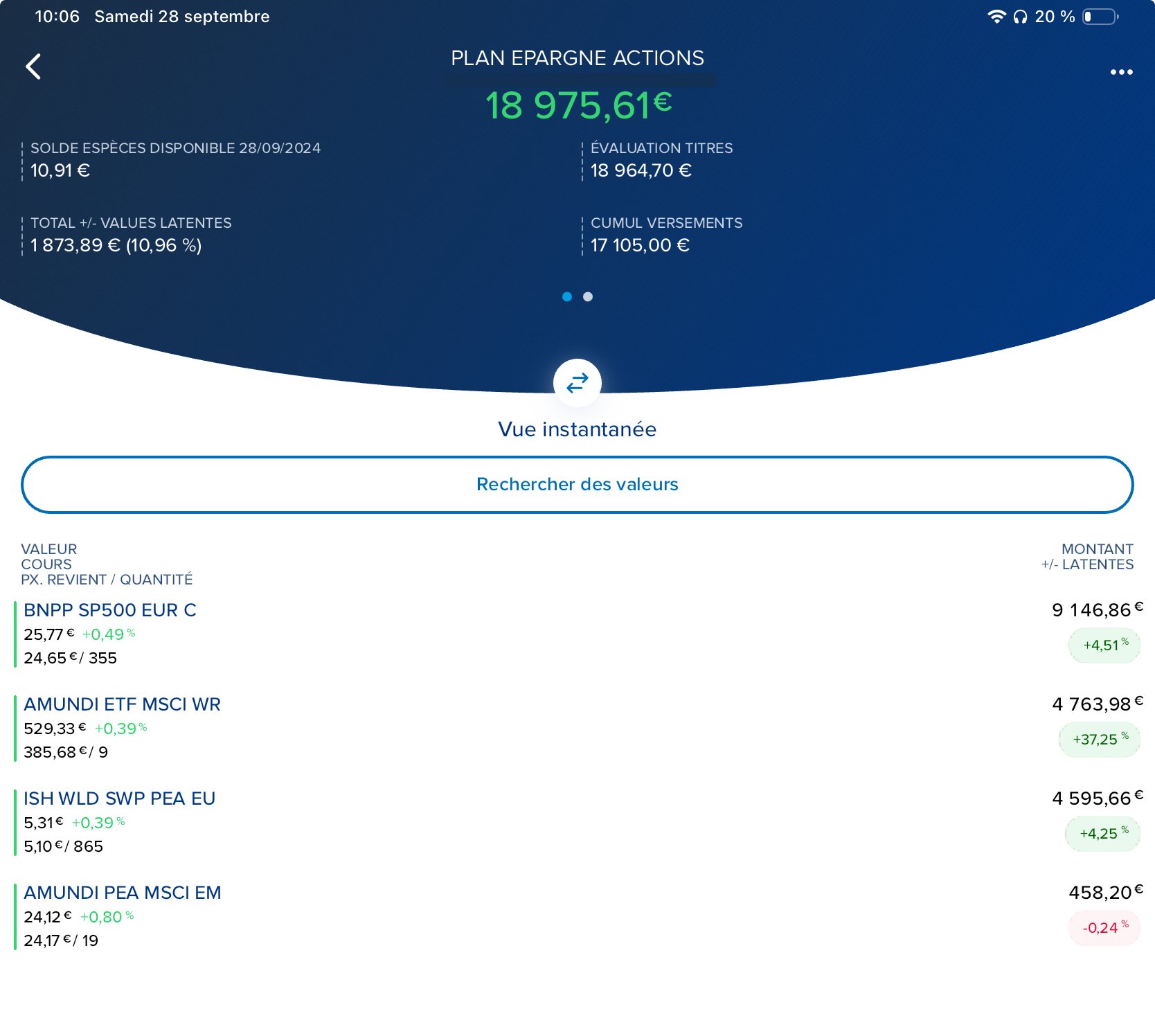1155x1036 pixels.
Task: Open the Rechercher des valeurs search field
Action: pos(577,485)
